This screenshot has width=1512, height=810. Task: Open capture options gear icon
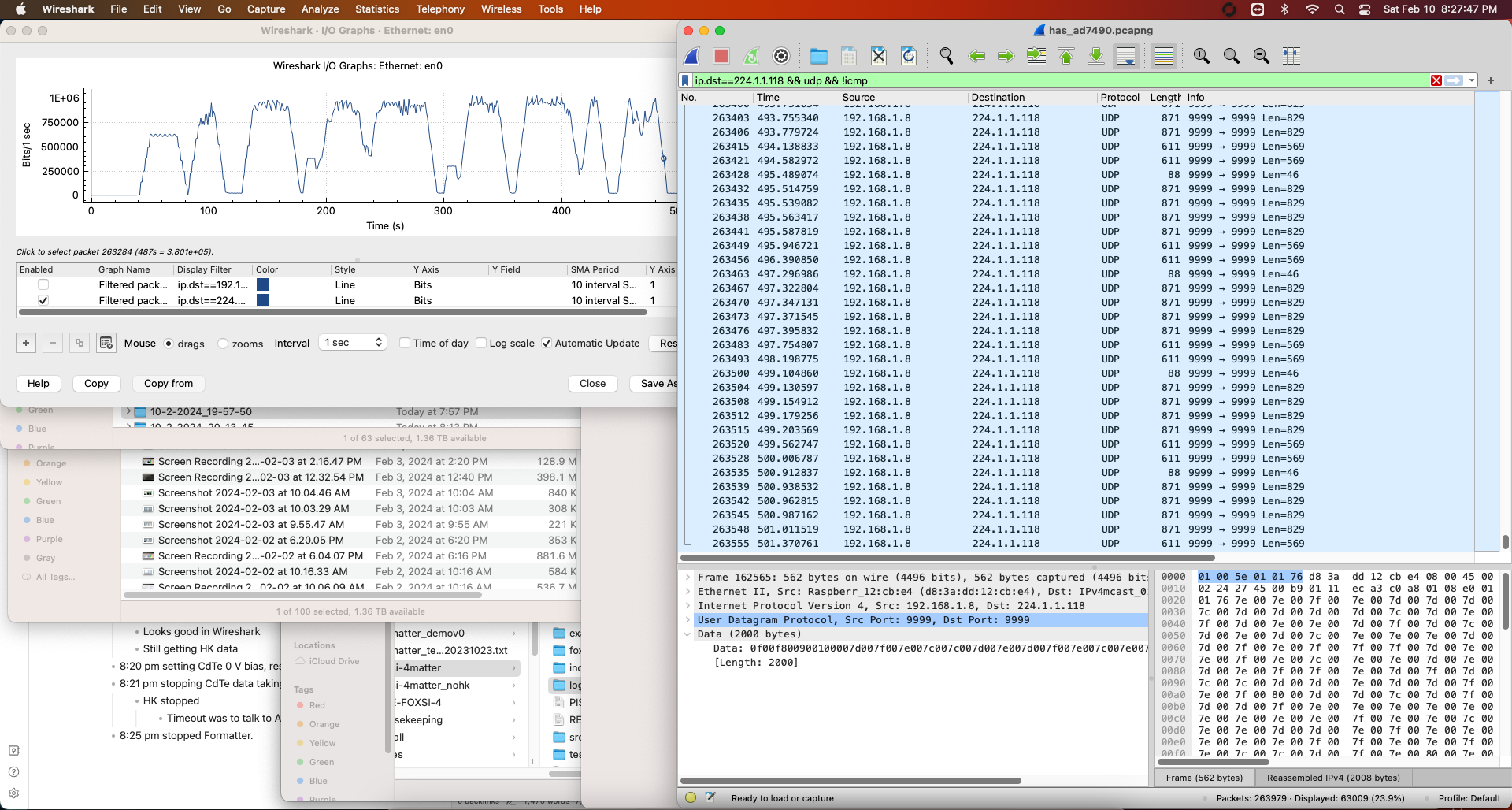tap(781, 56)
